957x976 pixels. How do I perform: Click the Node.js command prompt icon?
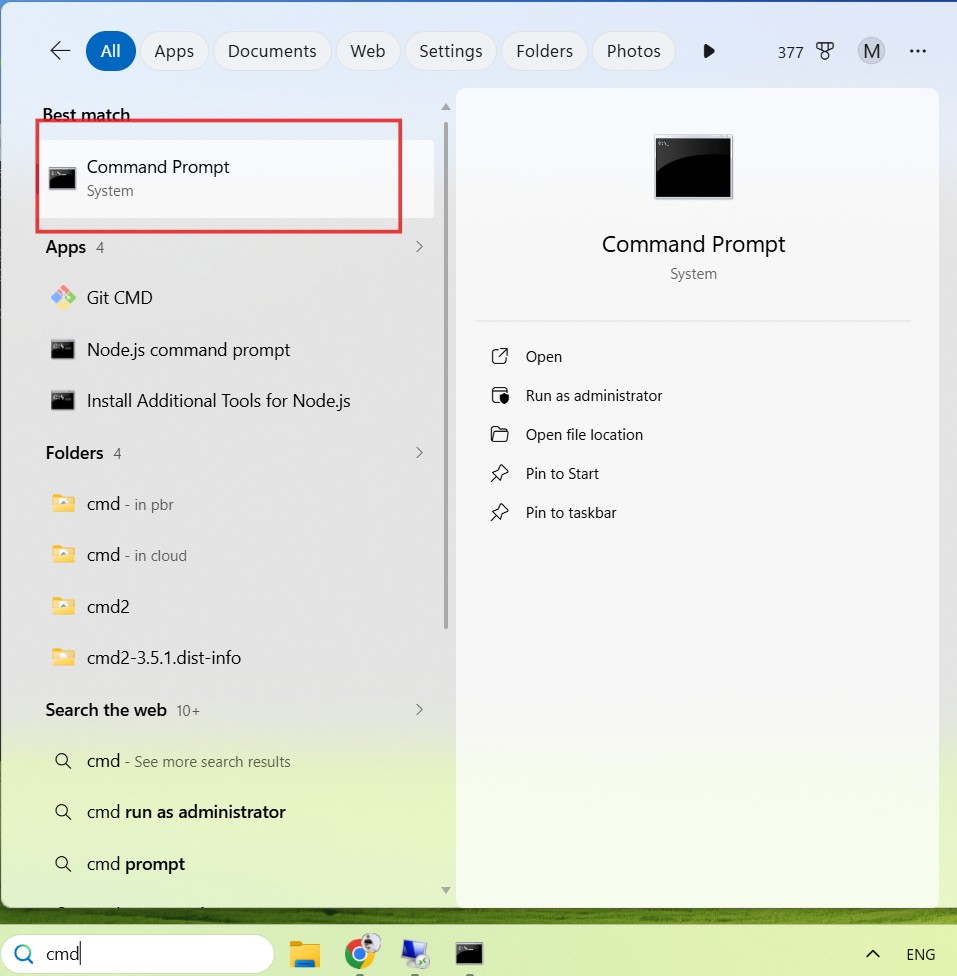62,349
